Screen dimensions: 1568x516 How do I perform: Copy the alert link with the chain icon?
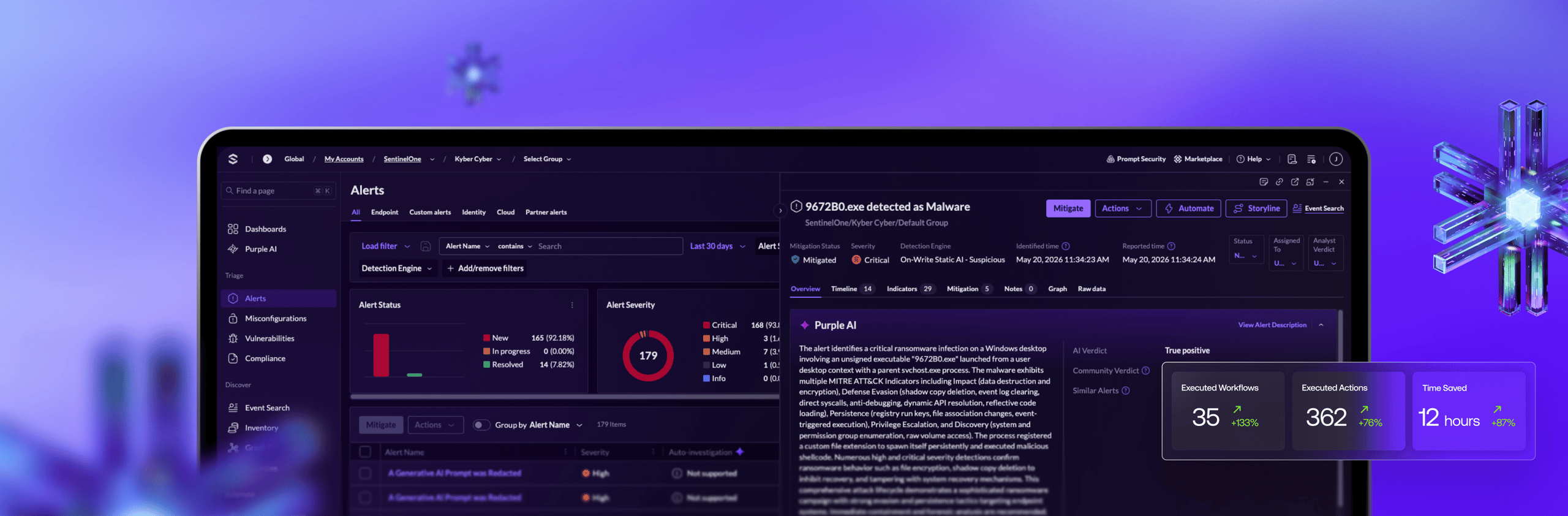coord(1279,182)
